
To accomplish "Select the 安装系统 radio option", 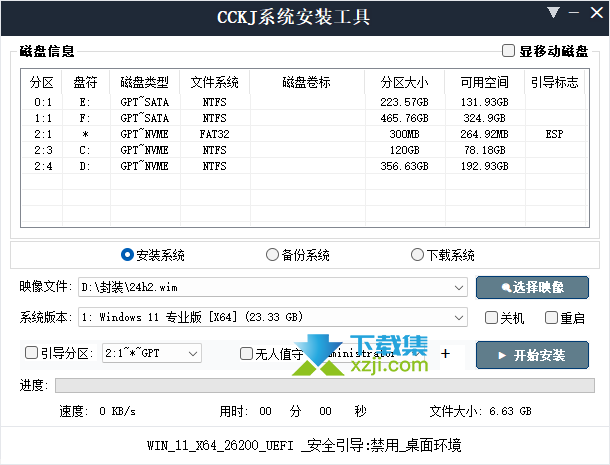I will click(x=127, y=255).
